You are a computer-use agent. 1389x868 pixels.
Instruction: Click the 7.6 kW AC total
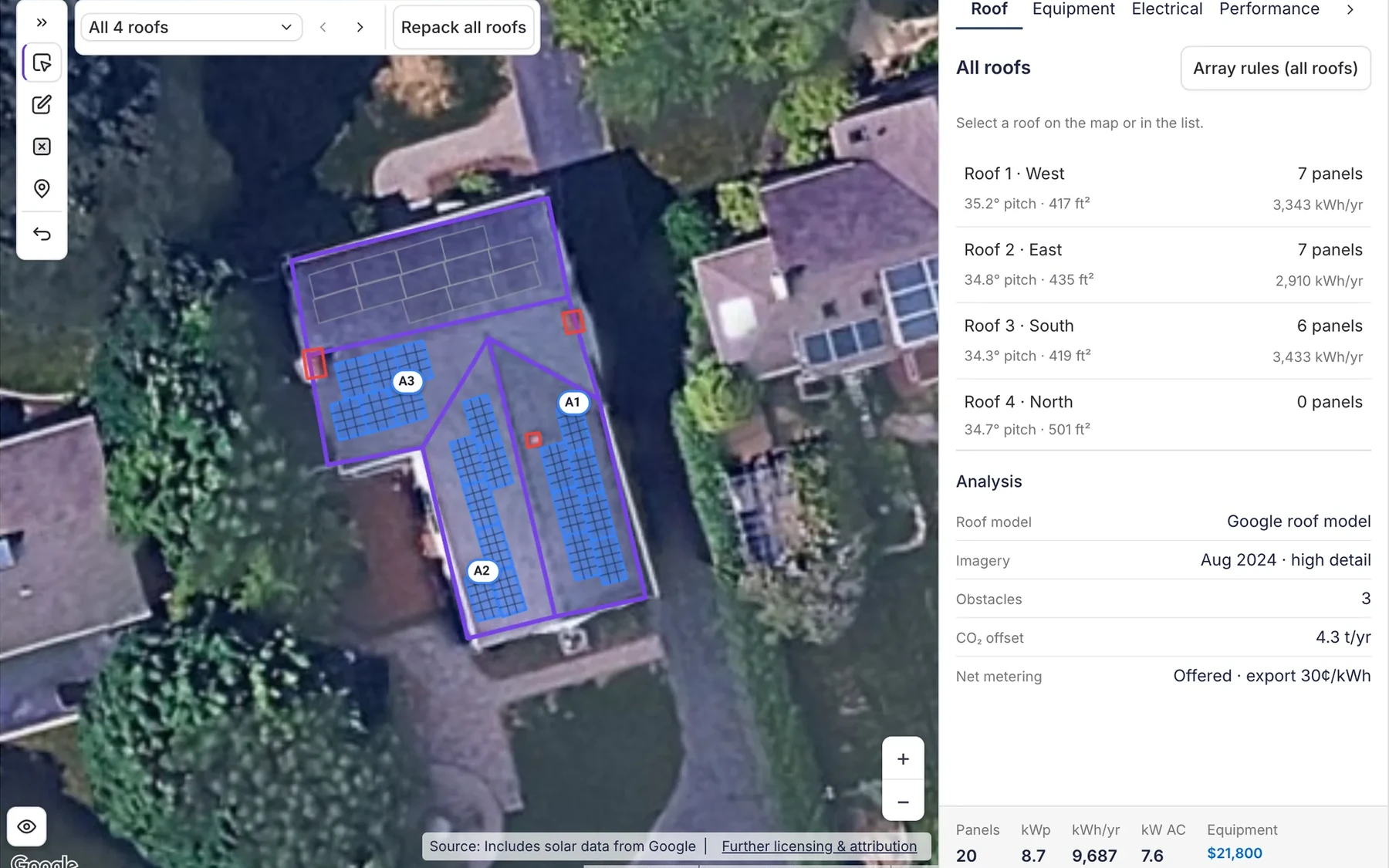pos(1152,856)
